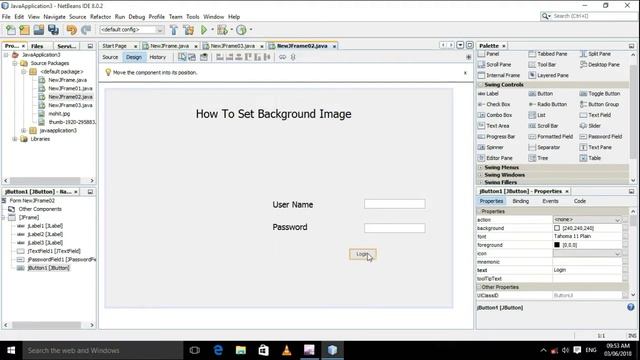The width and height of the screenshot is (640, 360).
Task: Click the Undo toolbar icon
Action: click(x=71, y=30)
